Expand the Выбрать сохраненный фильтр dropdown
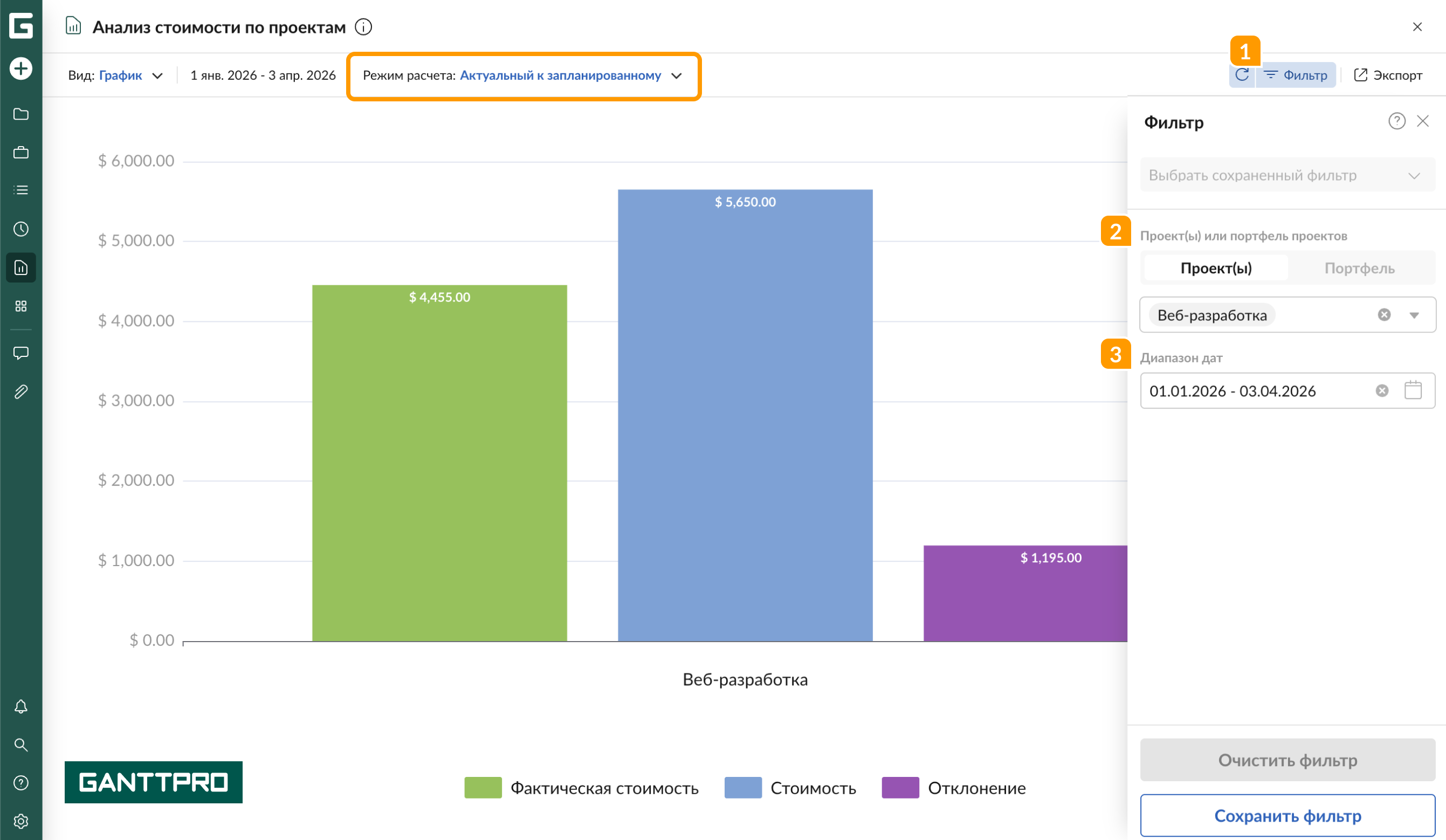 pos(1286,175)
